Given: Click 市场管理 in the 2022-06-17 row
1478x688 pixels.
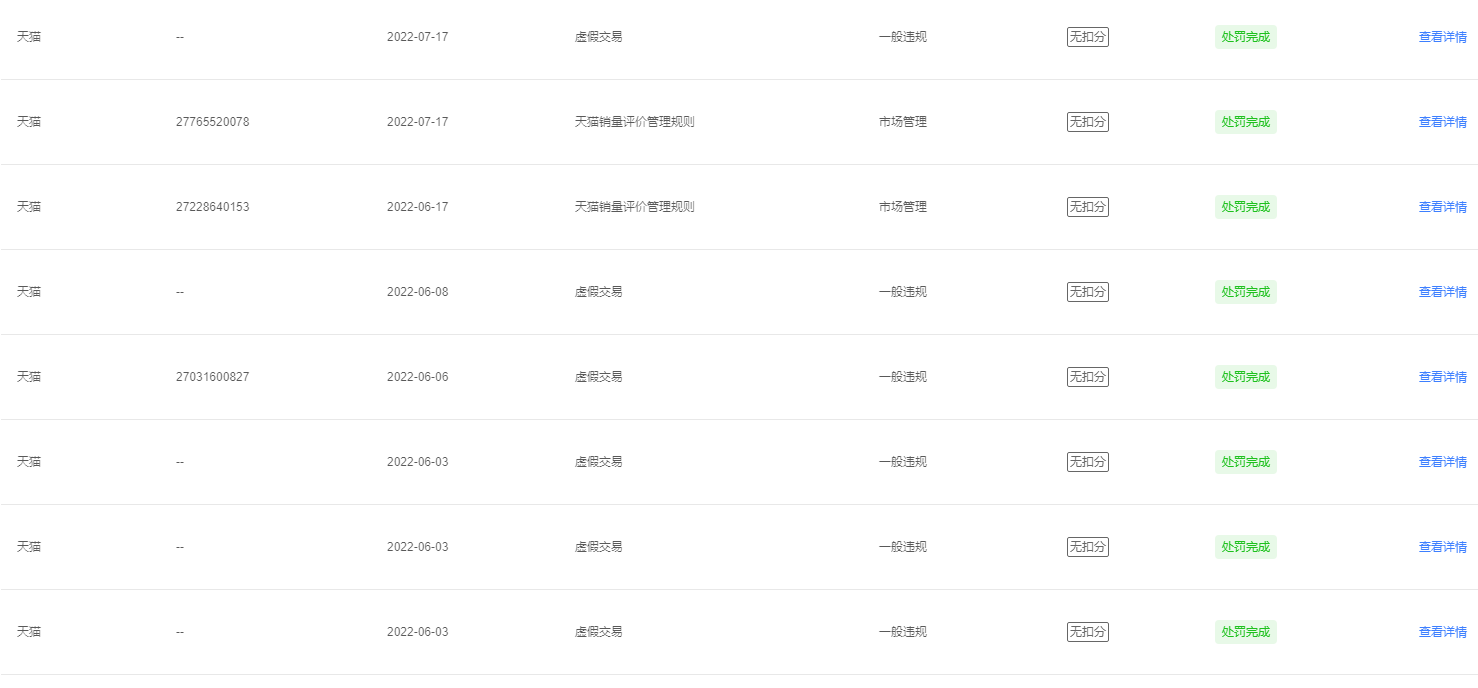Looking at the screenshot, I should click(902, 207).
